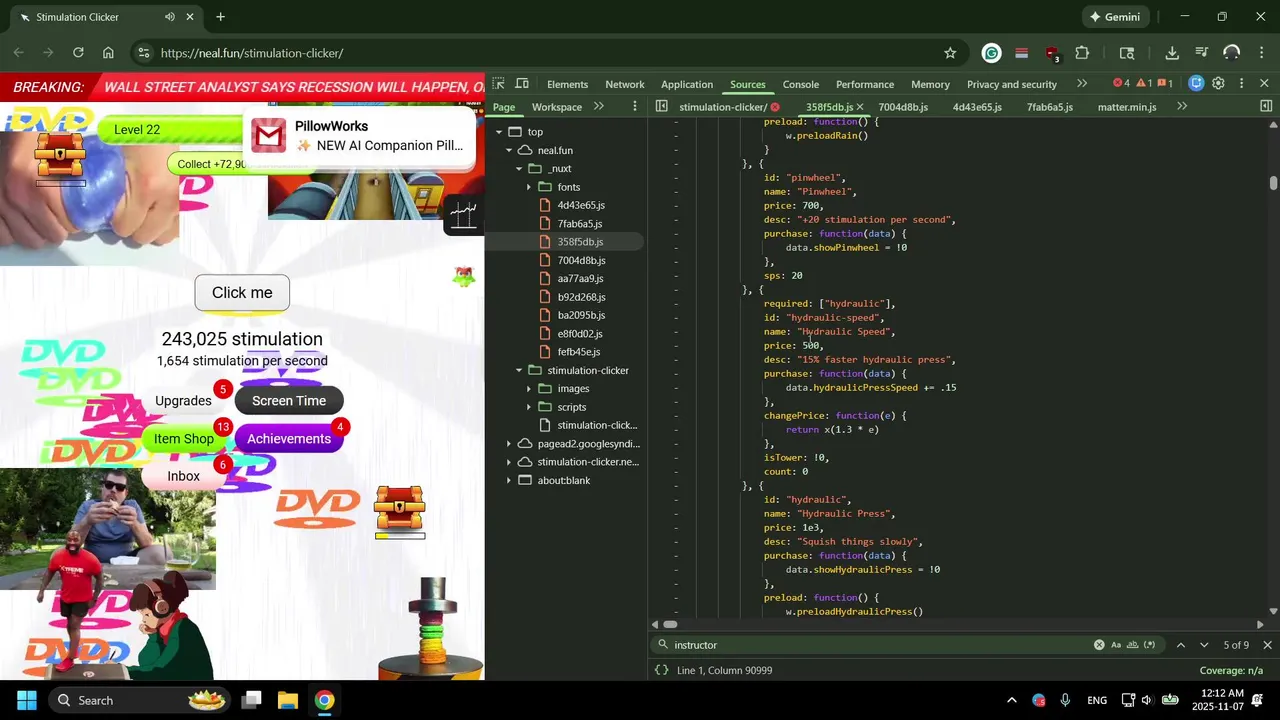Toggle whole word matching in search
Image resolution: width=1280 pixels, height=720 pixels.
(1133, 645)
